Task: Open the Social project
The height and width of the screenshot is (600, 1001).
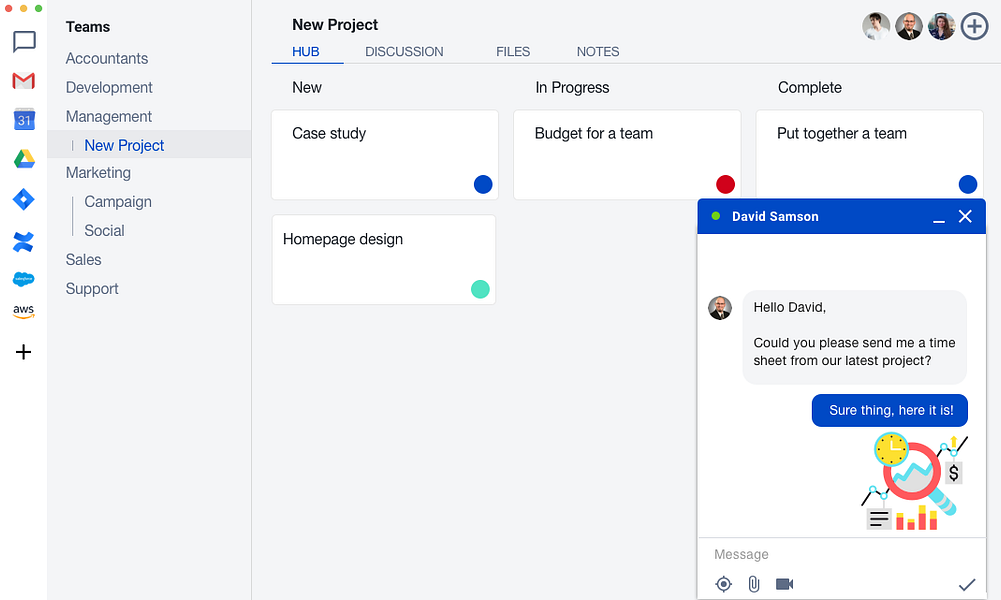Action: click(104, 230)
